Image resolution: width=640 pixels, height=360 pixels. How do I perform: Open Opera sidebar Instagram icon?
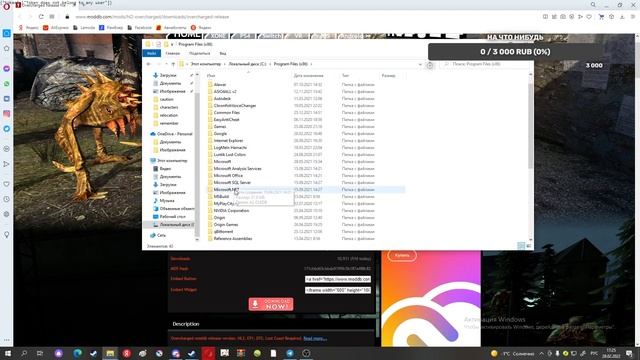pyautogui.click(x=7, y=114)
